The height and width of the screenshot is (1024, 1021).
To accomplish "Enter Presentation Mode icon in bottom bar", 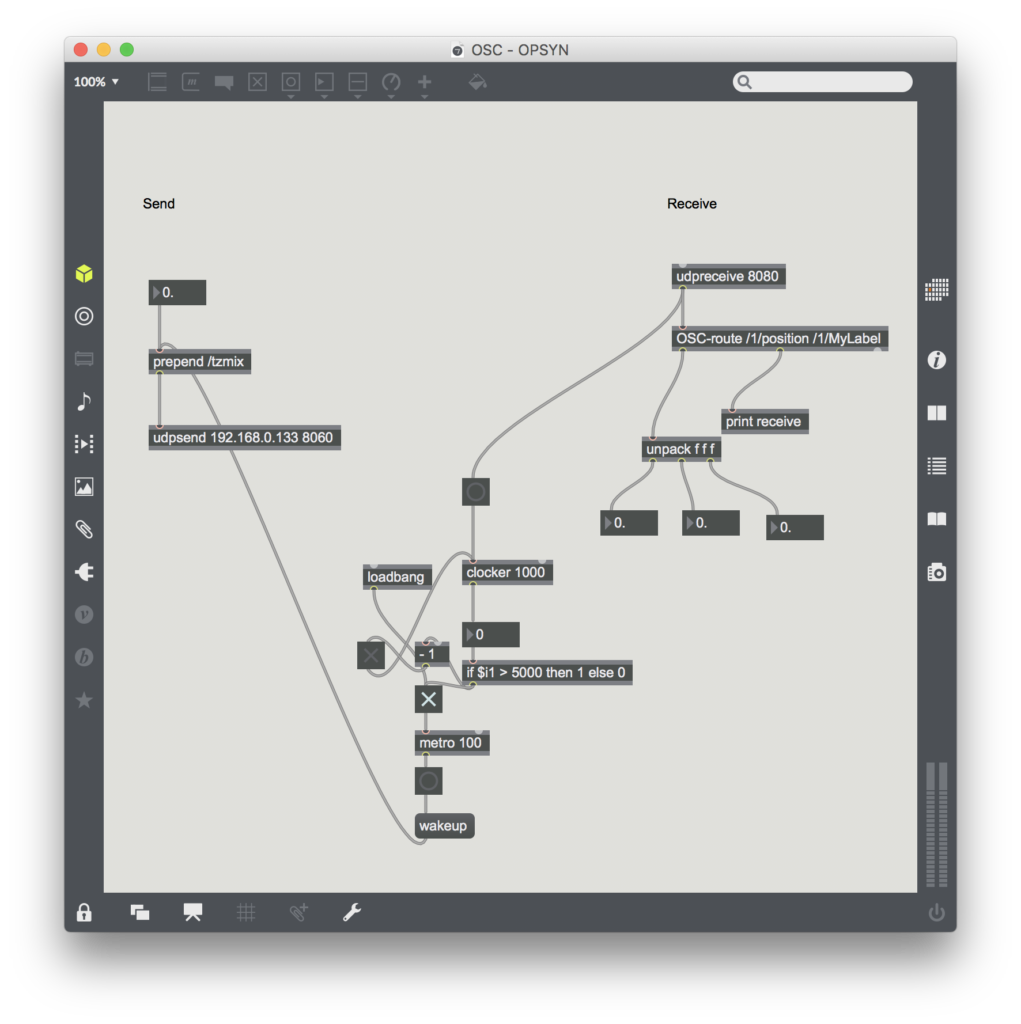I will coord(193,912).
